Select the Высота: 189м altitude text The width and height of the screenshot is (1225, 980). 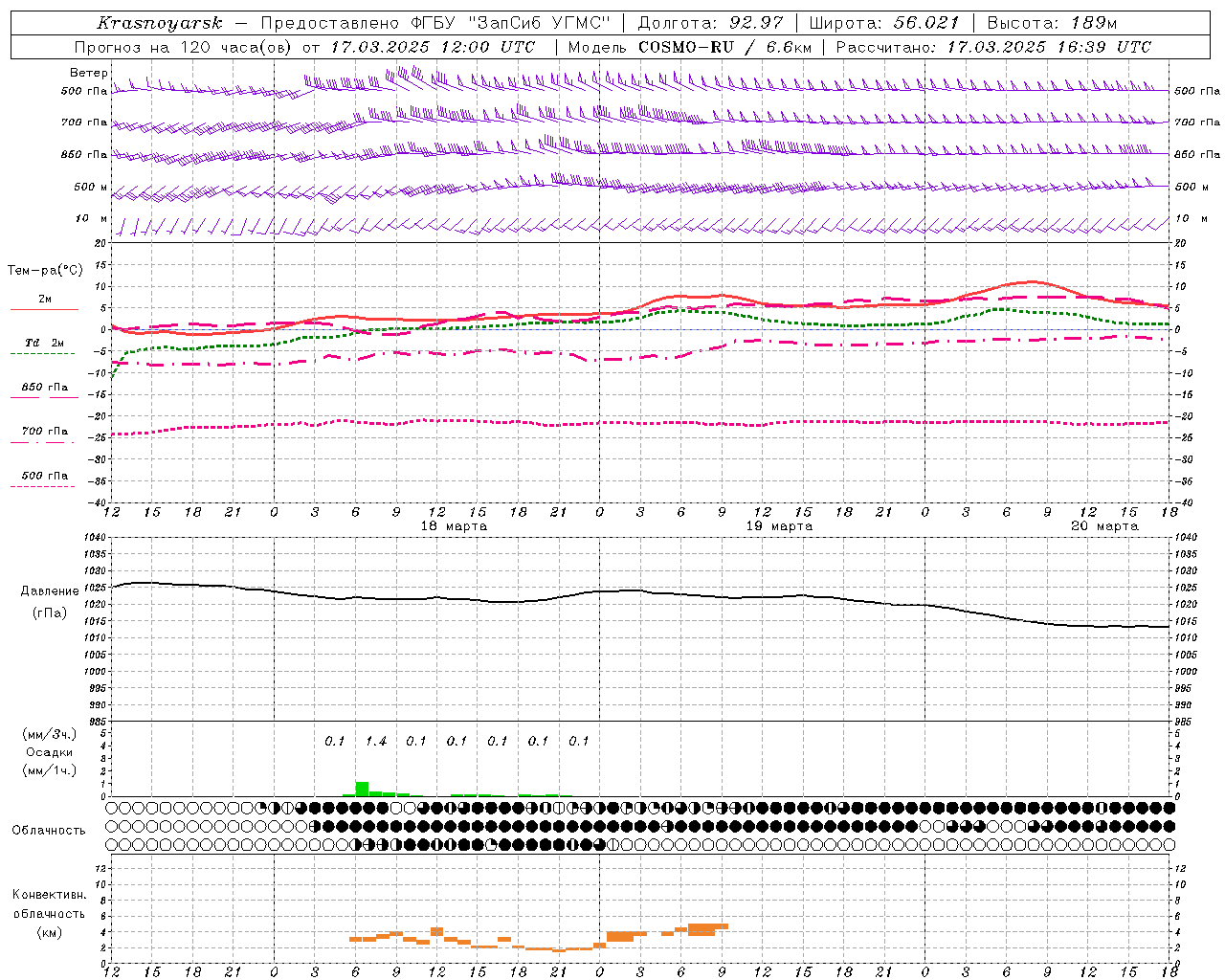[1052, 23]
